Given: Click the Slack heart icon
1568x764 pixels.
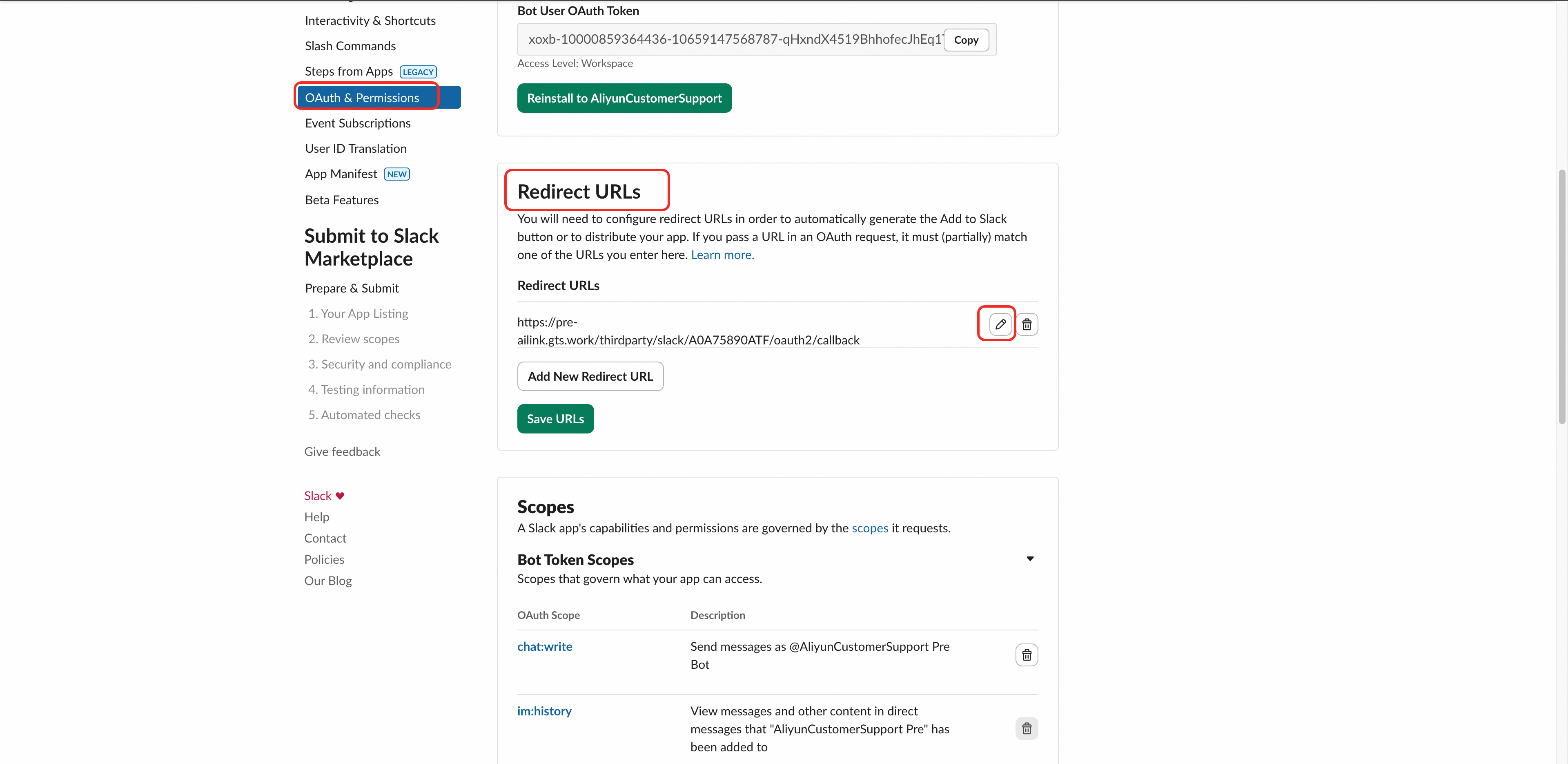Looking at the screenshot, I should 340,496.
